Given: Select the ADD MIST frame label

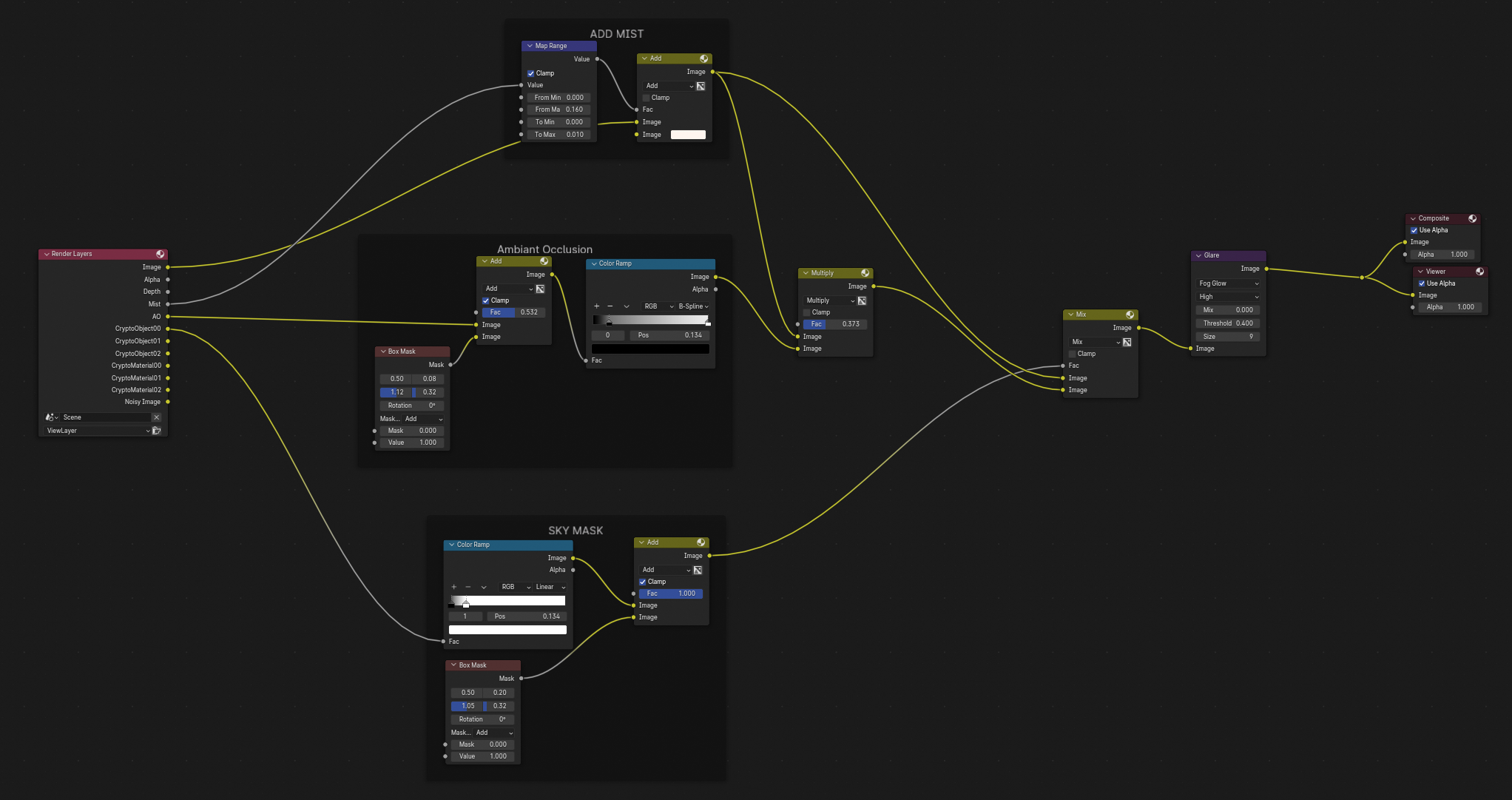Looking at the screenshot, I should coord(617,34).
